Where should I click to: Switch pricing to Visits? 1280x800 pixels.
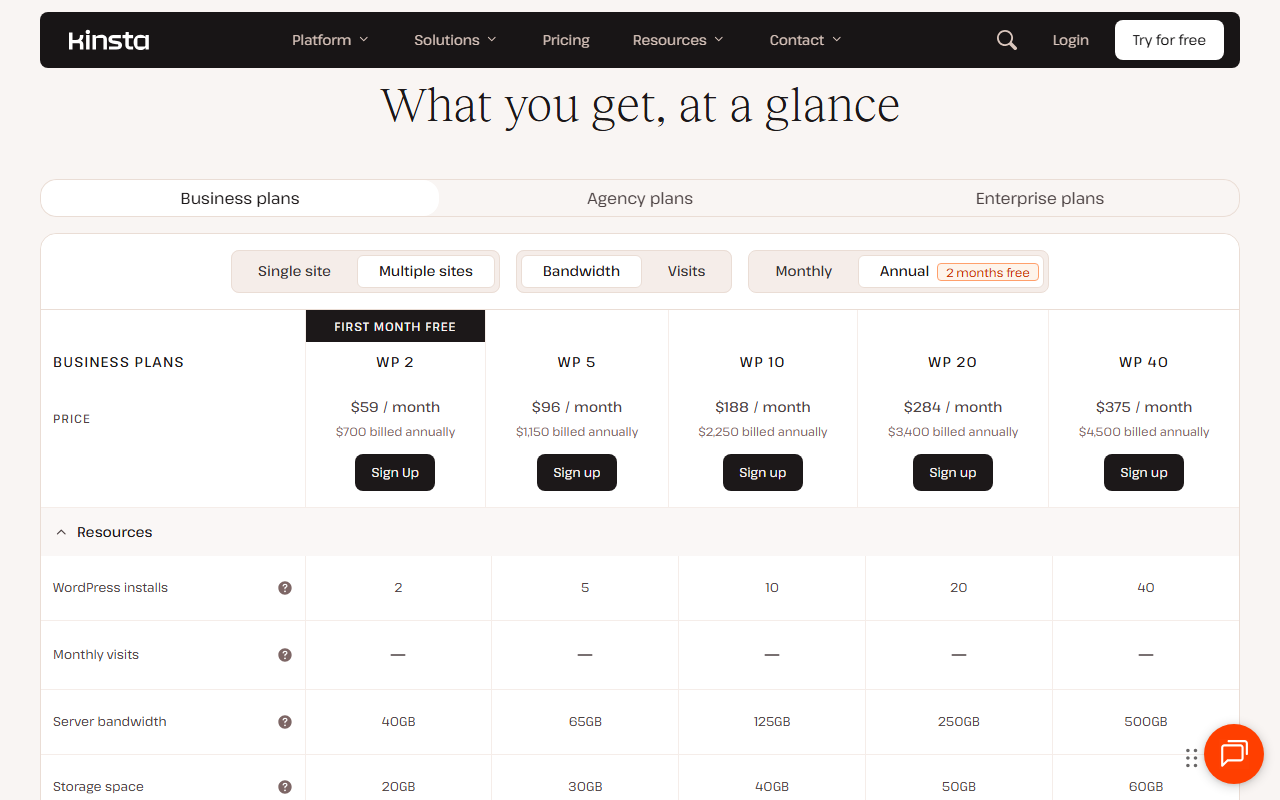[x=686, y=271]
